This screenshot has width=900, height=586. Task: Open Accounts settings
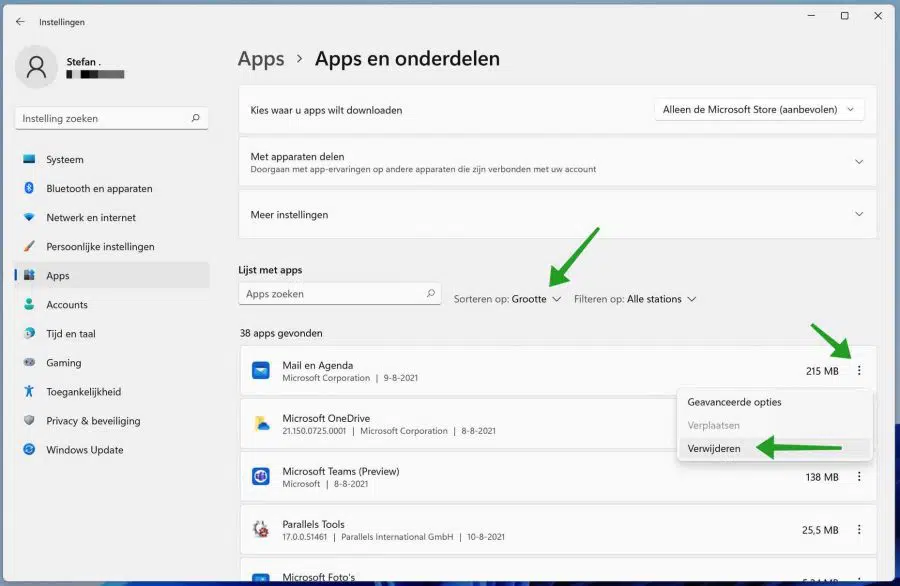[112, 305]
